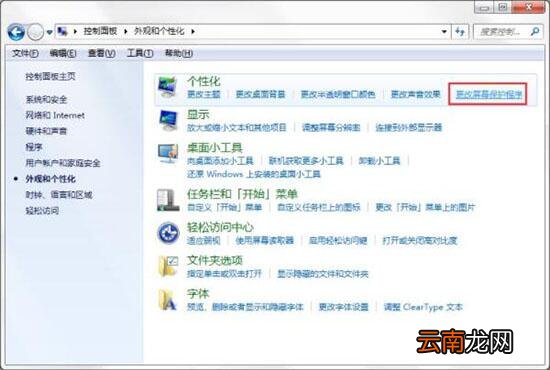The height and width of the screenshot is (370, 550).
Task: Click 更改主题 link
Action: tap(203, 94)
